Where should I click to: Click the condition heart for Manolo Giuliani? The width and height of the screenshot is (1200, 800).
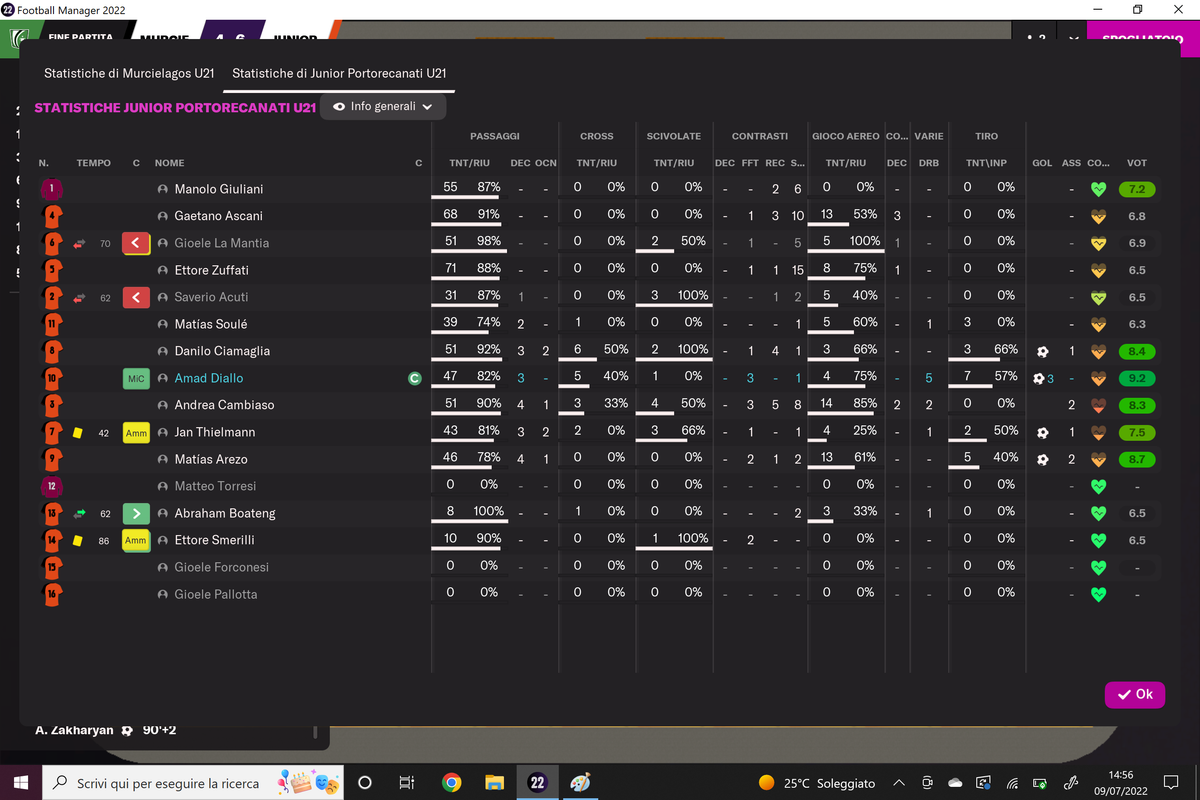pos(1098,189)
